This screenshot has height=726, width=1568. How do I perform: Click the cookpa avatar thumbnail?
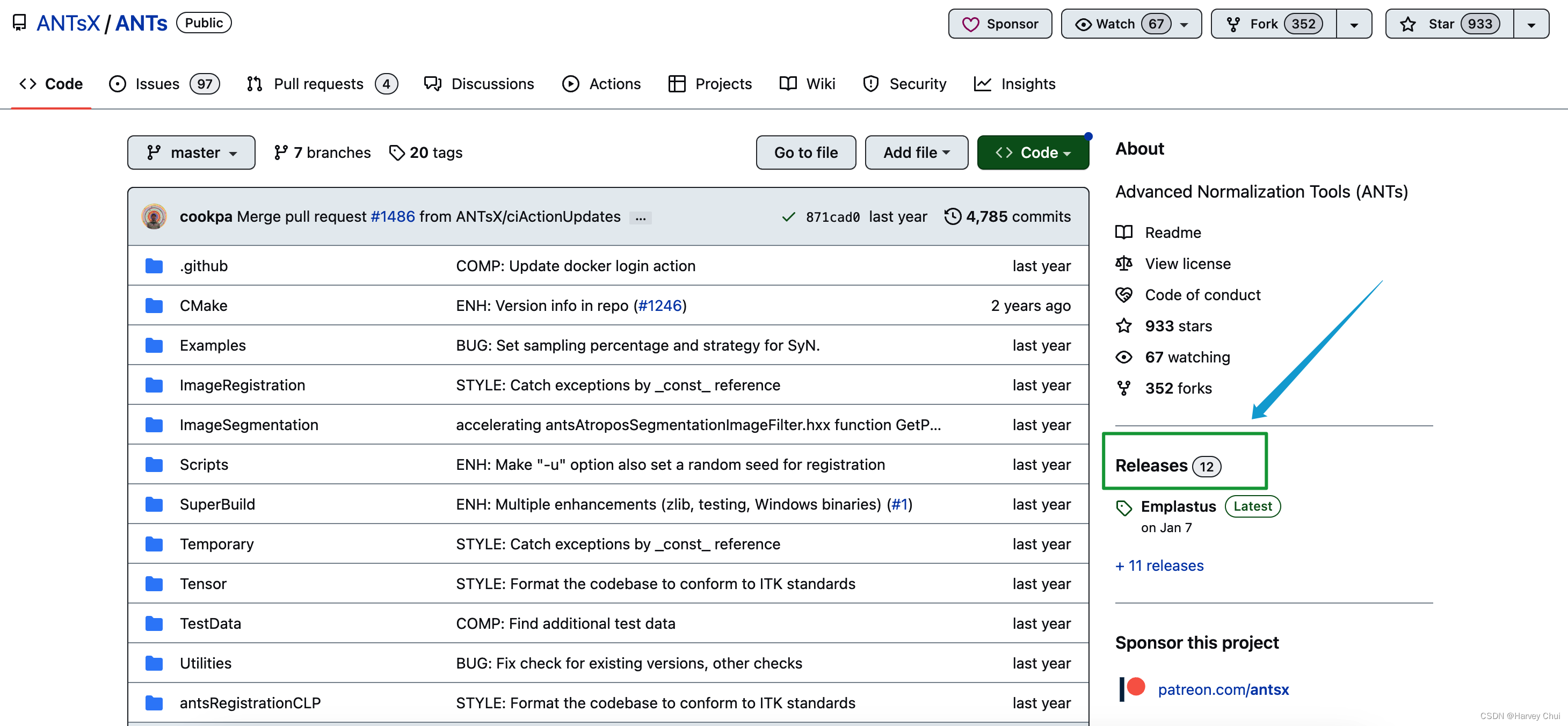pos(154,216)
